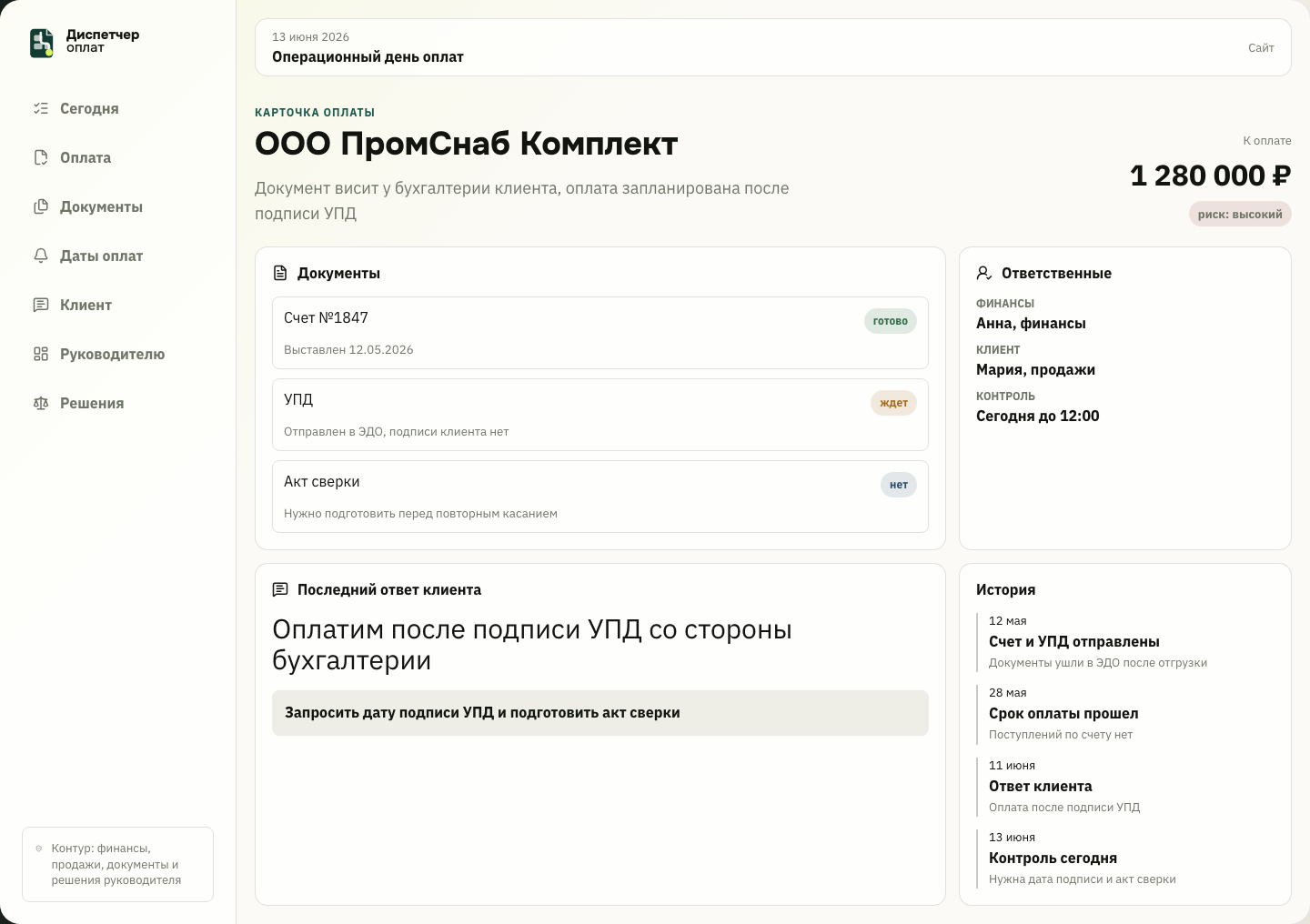Click the client reply Оплатим после подписи УПД

[532, 645]
